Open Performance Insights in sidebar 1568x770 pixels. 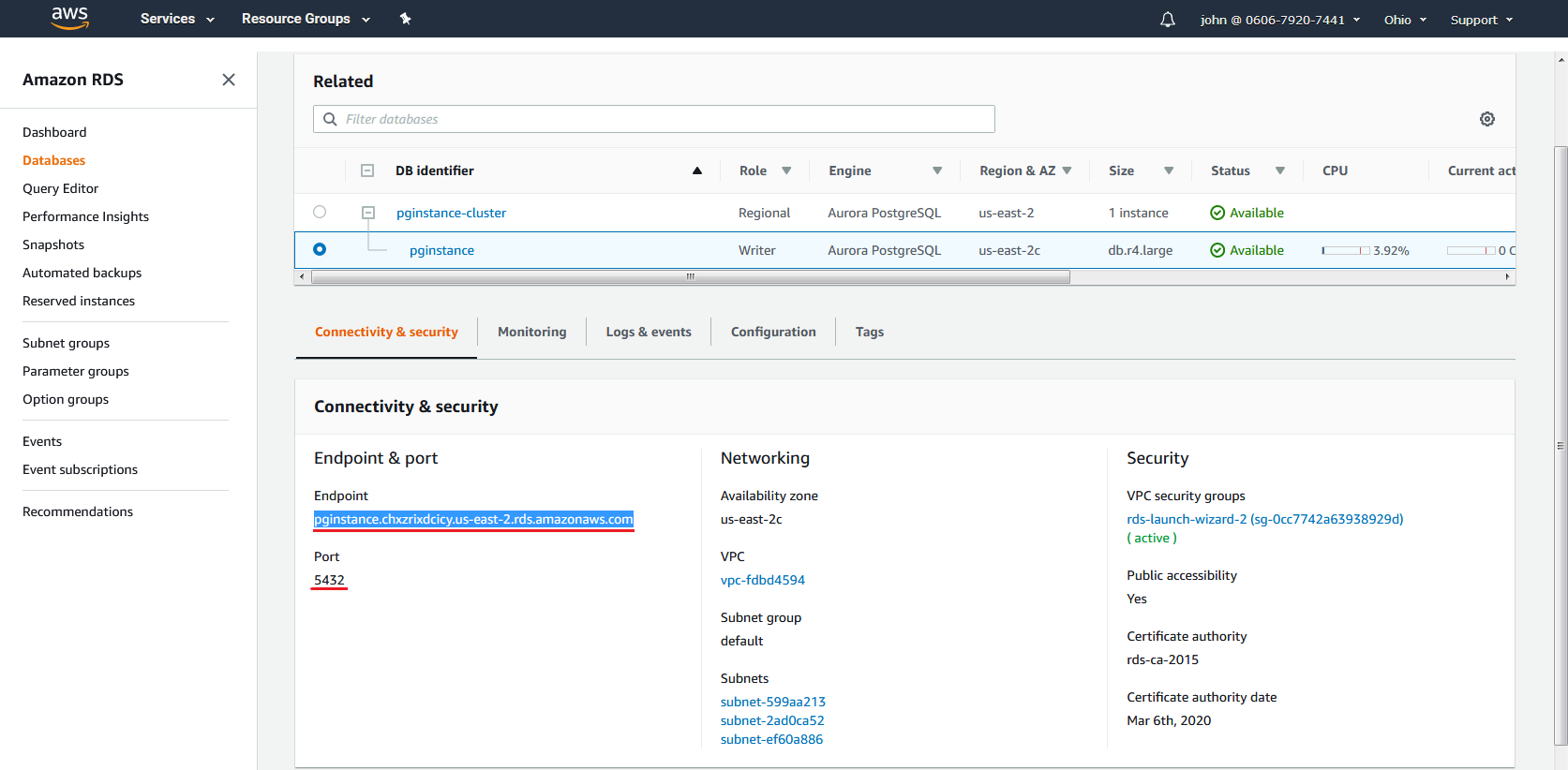(x=85, y=216)
